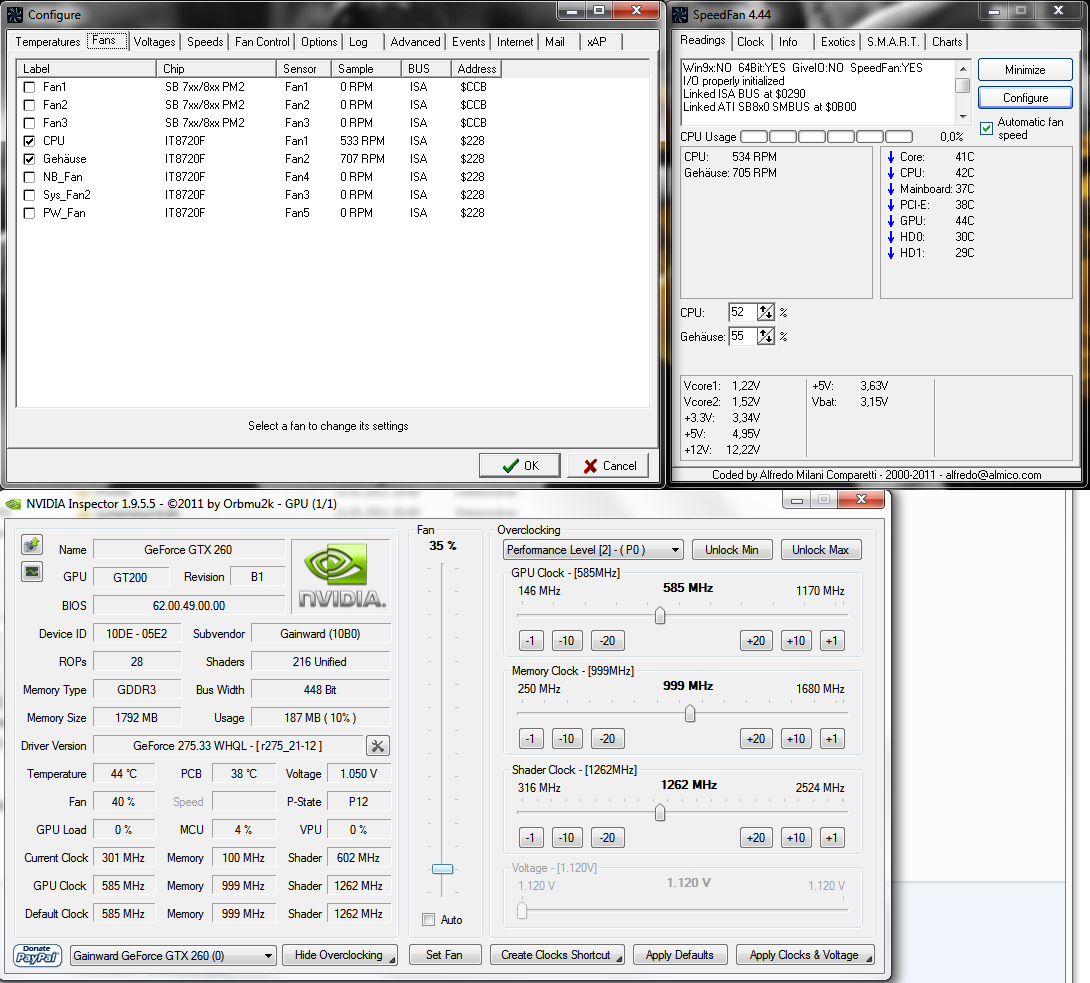Screen dimensions: 1090x983
Task: Click the Gehäuse speed percentage input field
Action: click(x=742, y=336)
